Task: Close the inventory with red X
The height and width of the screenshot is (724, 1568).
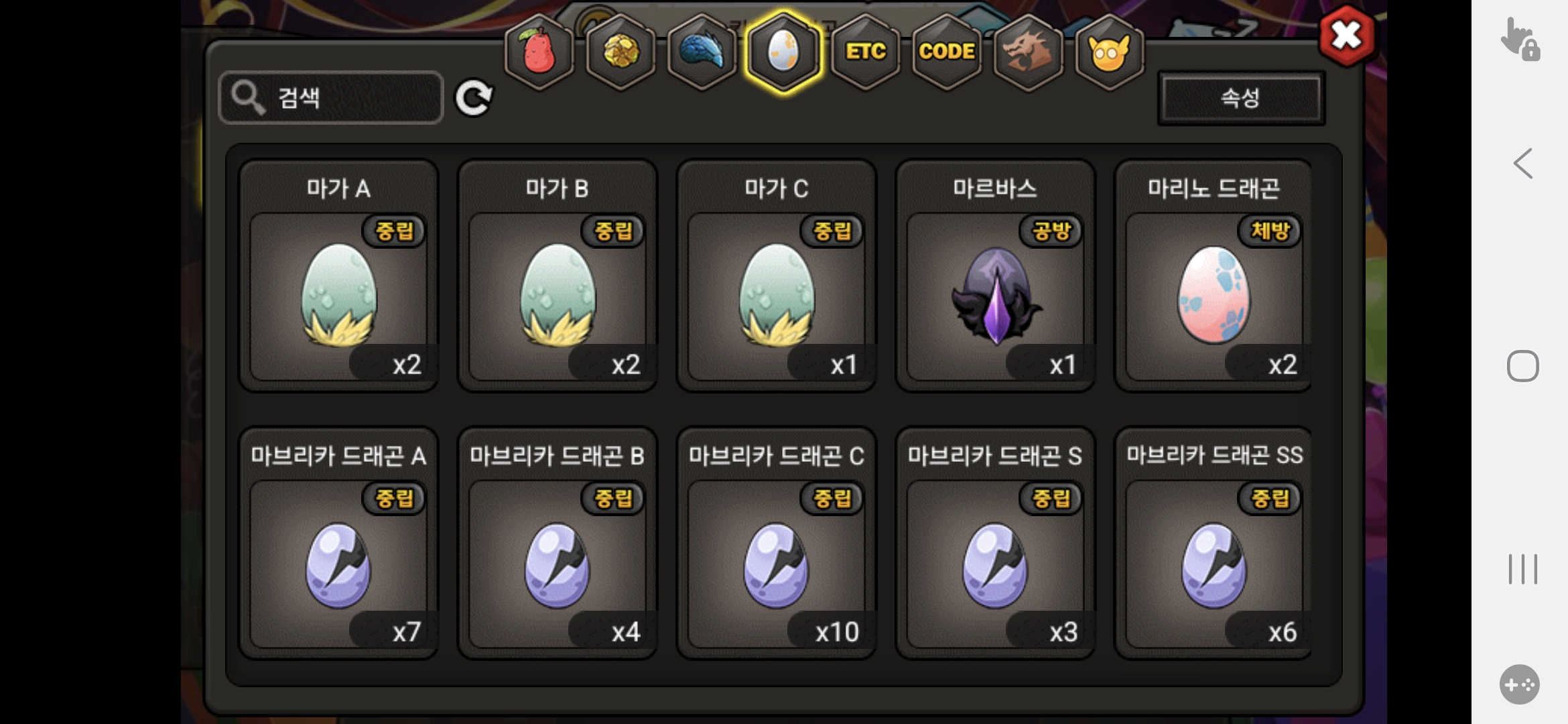Action: pyautogui.click(x=1347, y=36)
